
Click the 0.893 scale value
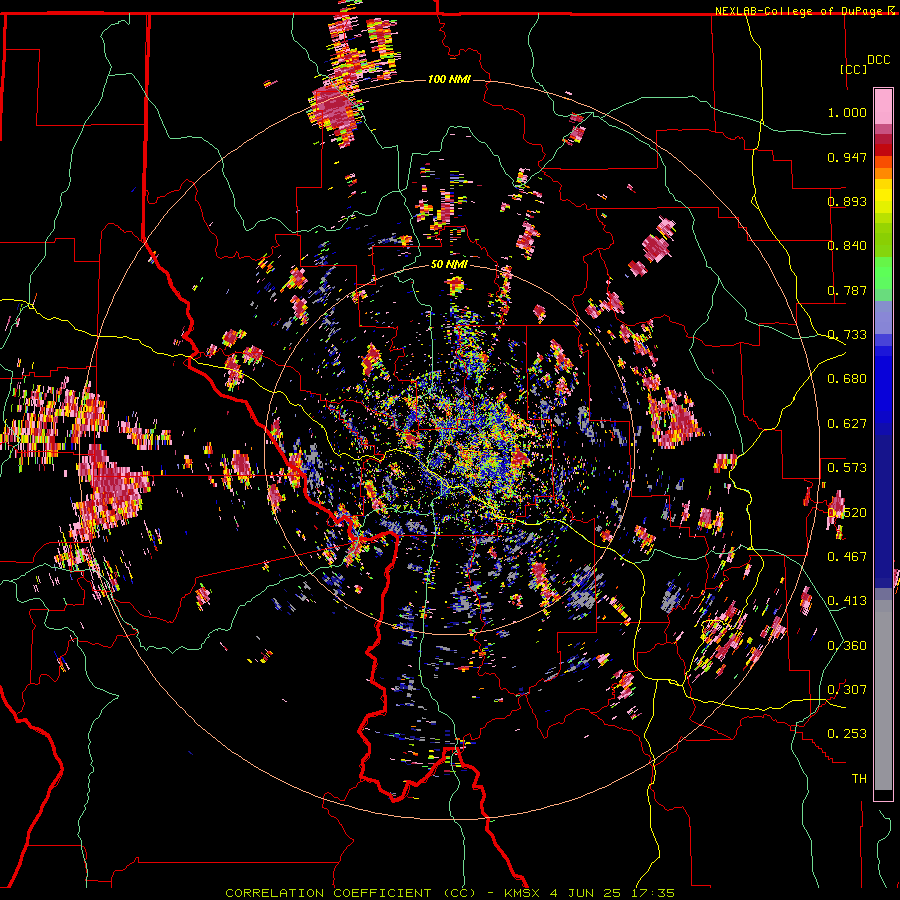[x=847, y=201]
